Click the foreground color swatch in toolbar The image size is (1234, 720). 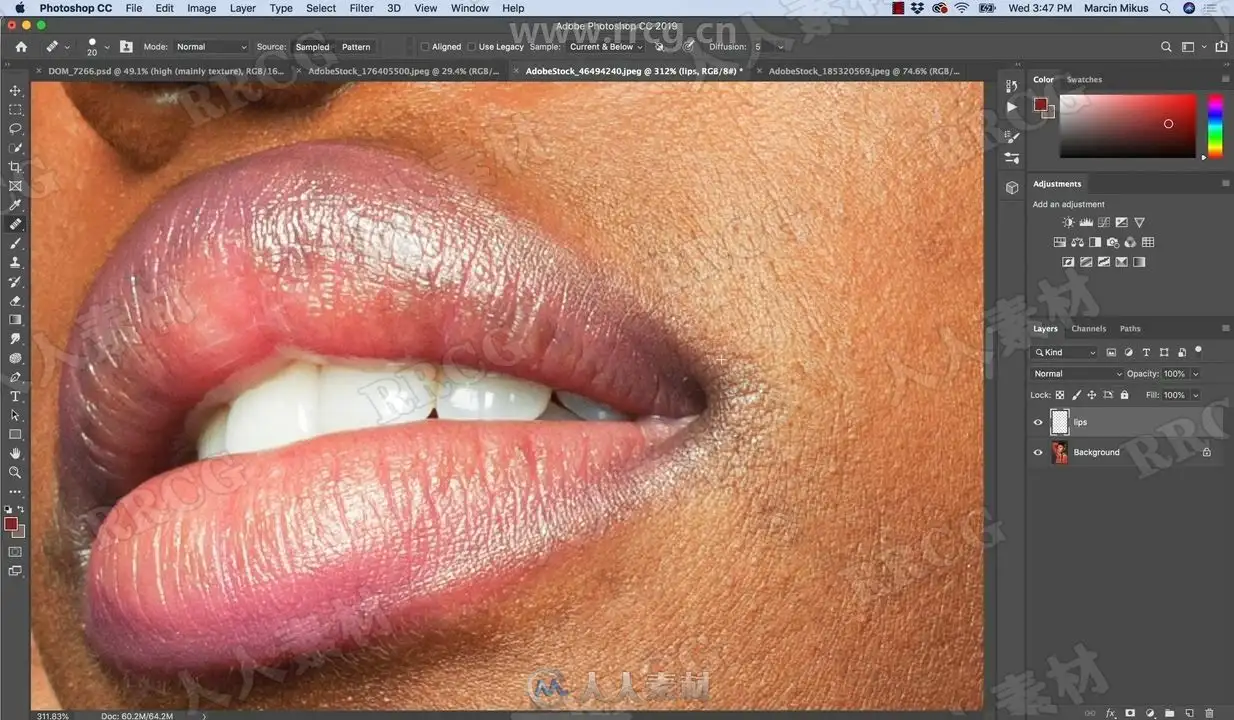(x=10, y=524)
